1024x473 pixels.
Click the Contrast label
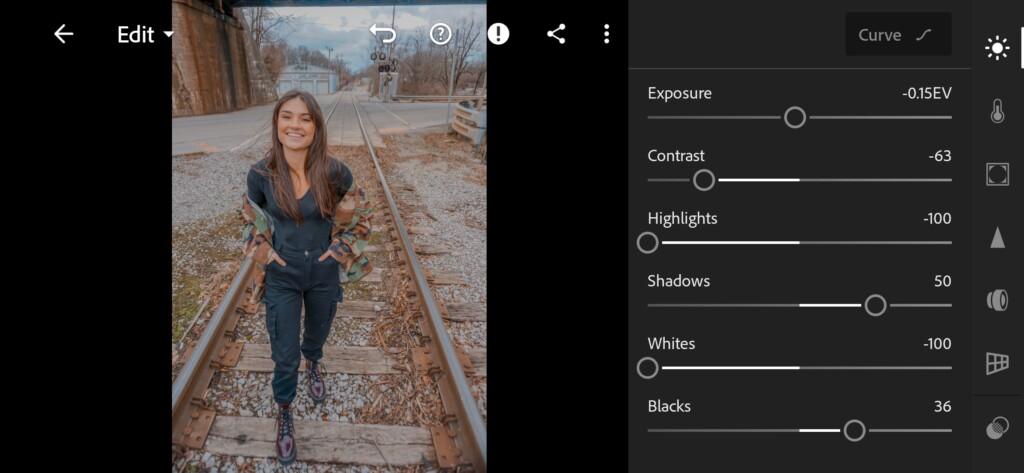click(676, 156)
